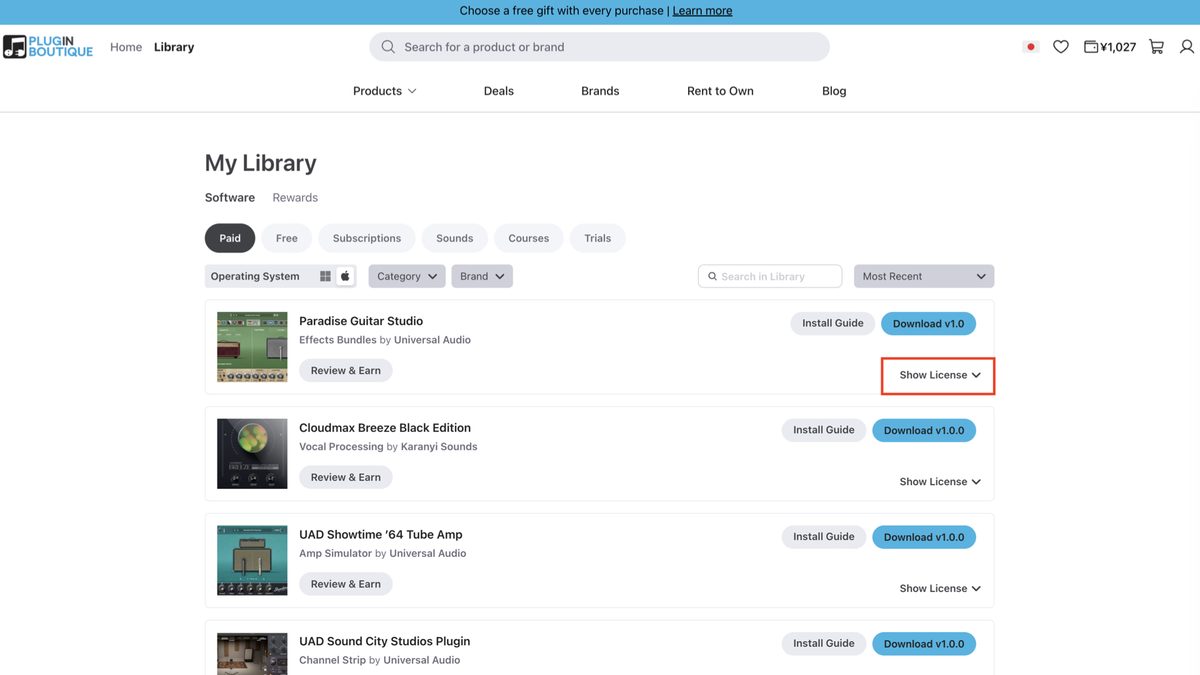Open UAD Sound City Studios Plugin title
Screen dimensions: 1200x675
tap(385, 642)
